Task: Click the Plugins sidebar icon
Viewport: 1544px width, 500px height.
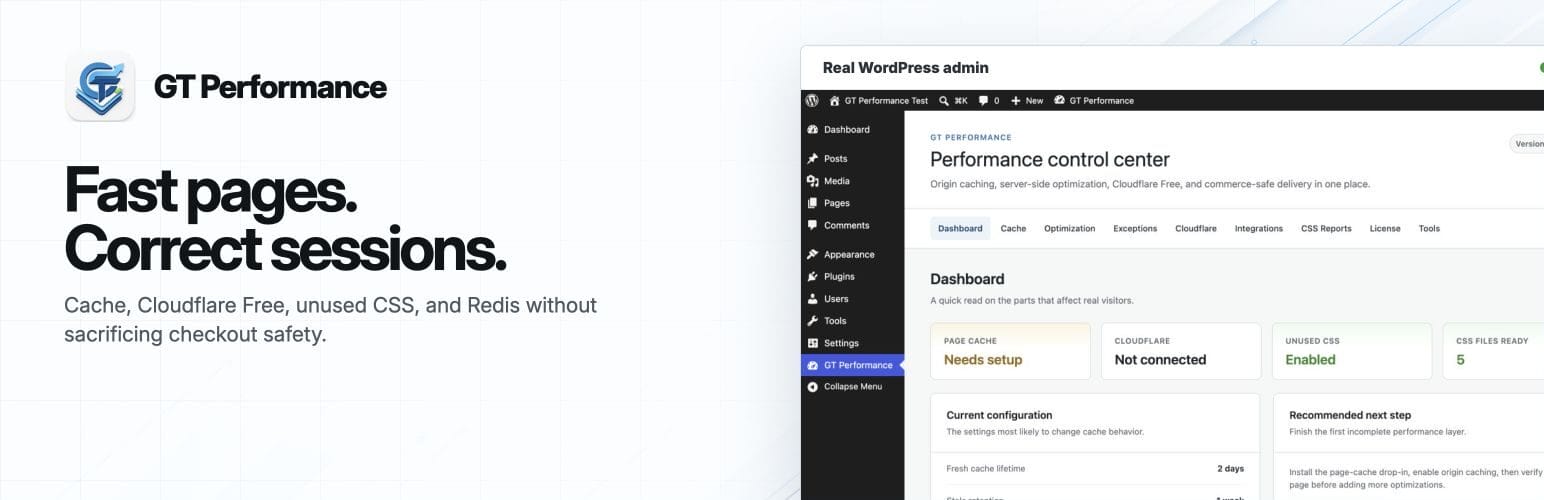Action: point(813,276)
